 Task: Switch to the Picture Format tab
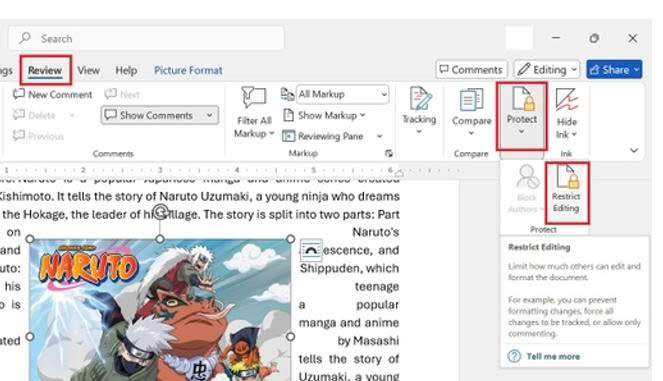188,70
